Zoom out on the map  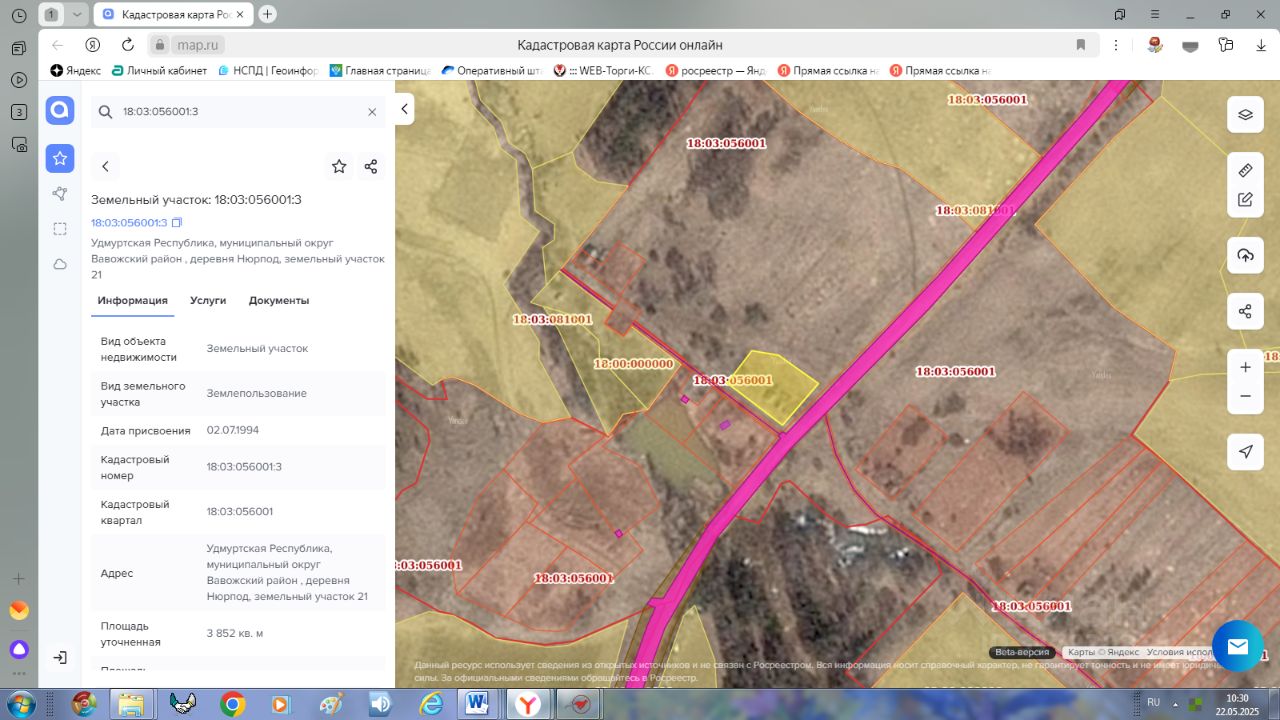(1245, 396)
